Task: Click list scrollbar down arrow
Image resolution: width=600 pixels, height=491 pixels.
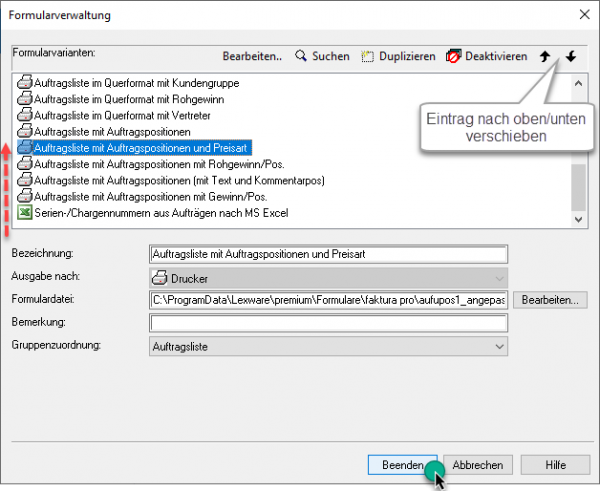Action: coord(578,219)
